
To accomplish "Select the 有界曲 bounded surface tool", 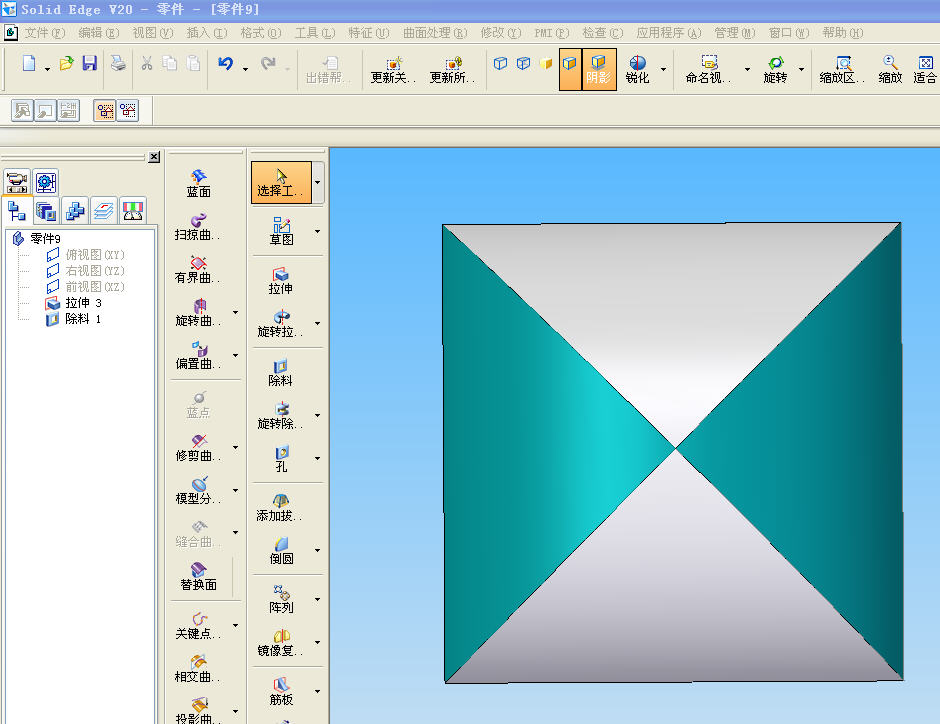I will [198, 270].
